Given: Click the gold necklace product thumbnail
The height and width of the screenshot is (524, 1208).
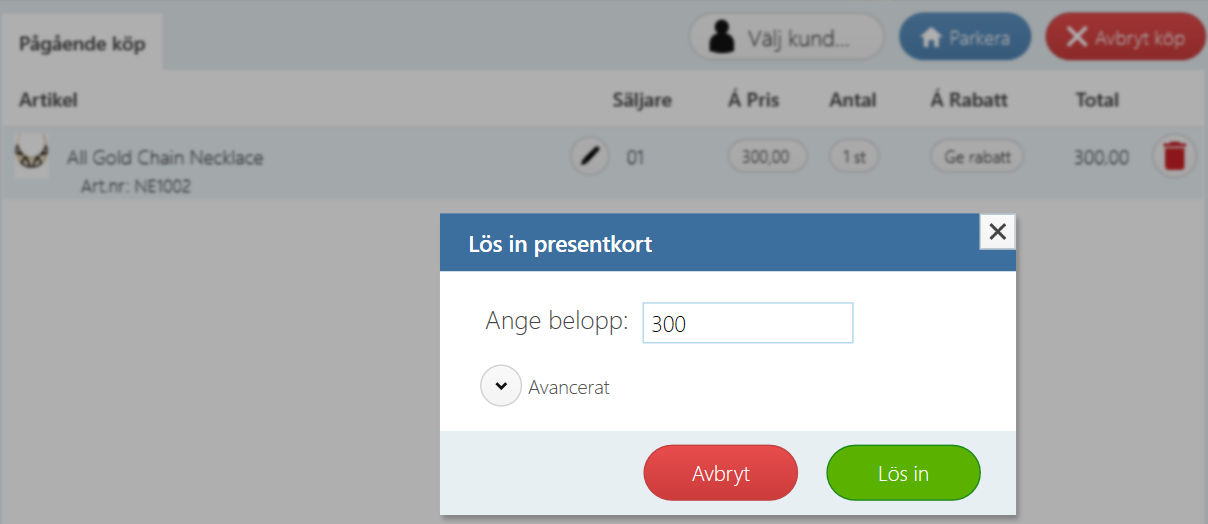Looking at the screenshot, I should point(32,157).
